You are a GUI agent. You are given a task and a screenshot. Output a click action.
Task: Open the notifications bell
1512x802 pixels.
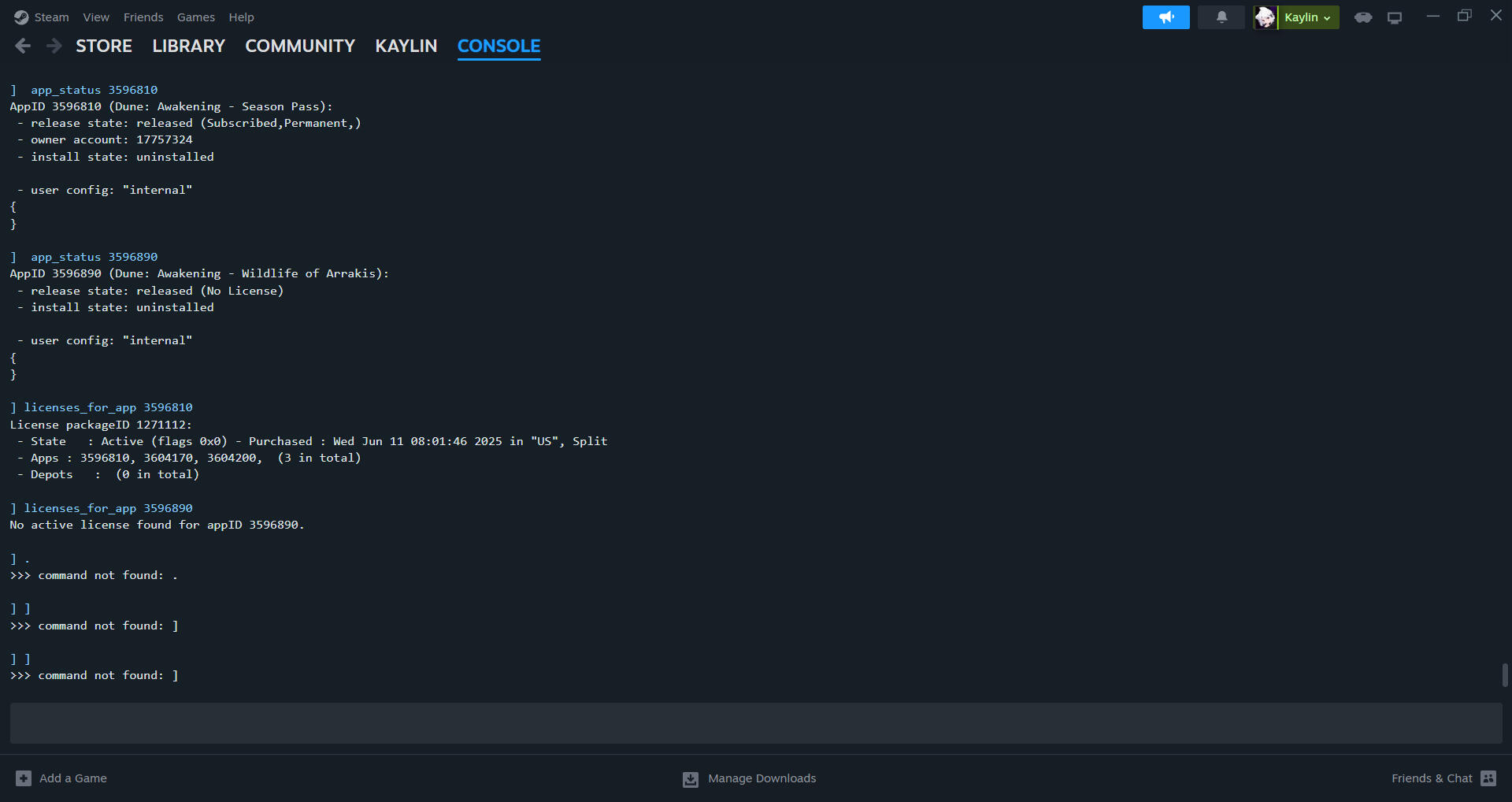[1221, 17]
